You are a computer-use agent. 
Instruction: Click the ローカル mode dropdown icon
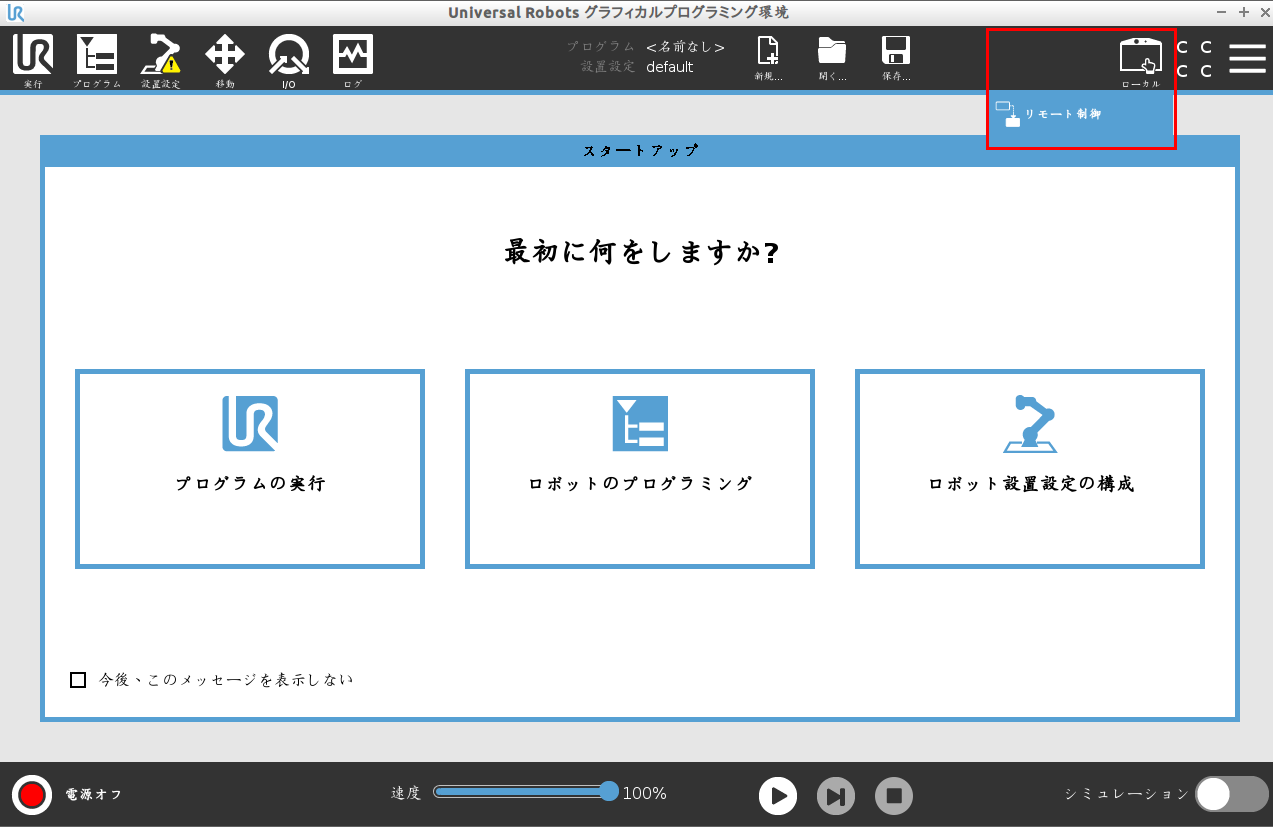pyautogui.click(x=1140, y=59)
